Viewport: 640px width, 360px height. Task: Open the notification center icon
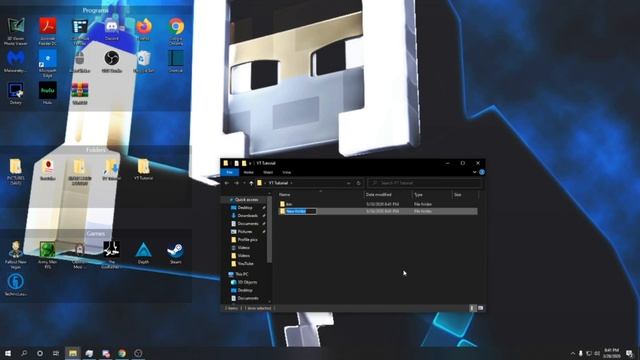click(630, 353)
